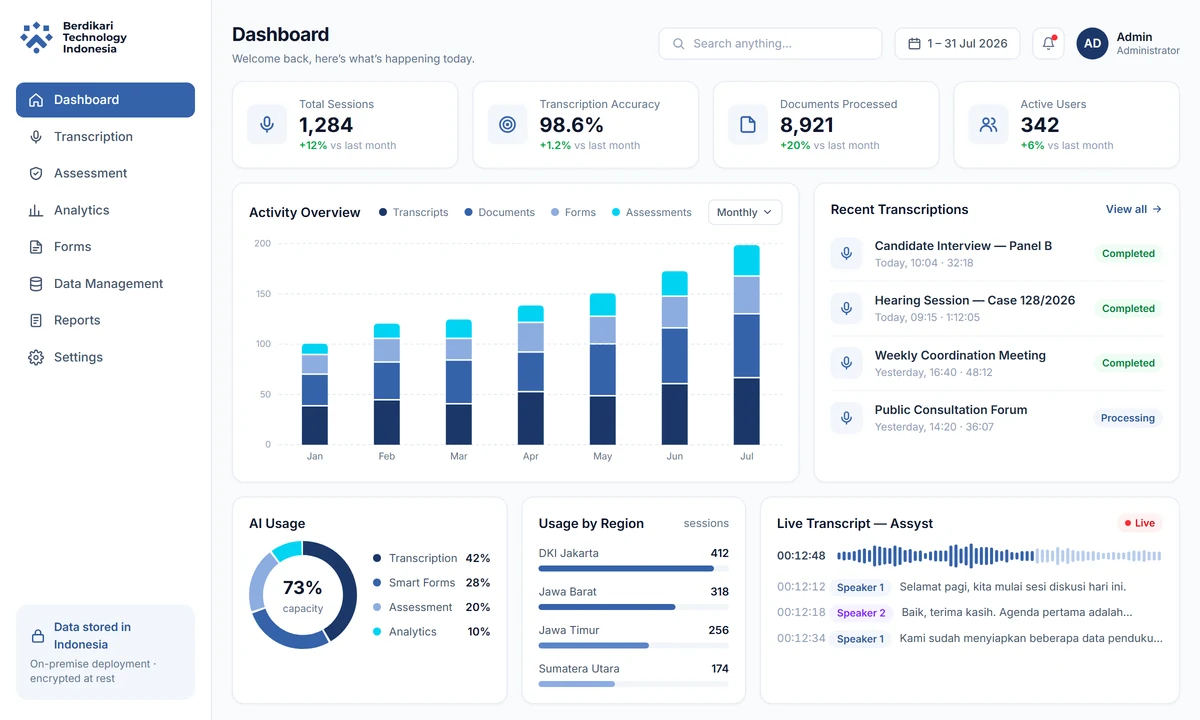Open Data Management in the sidebar

pyautogui.click(x=105, y=284)
